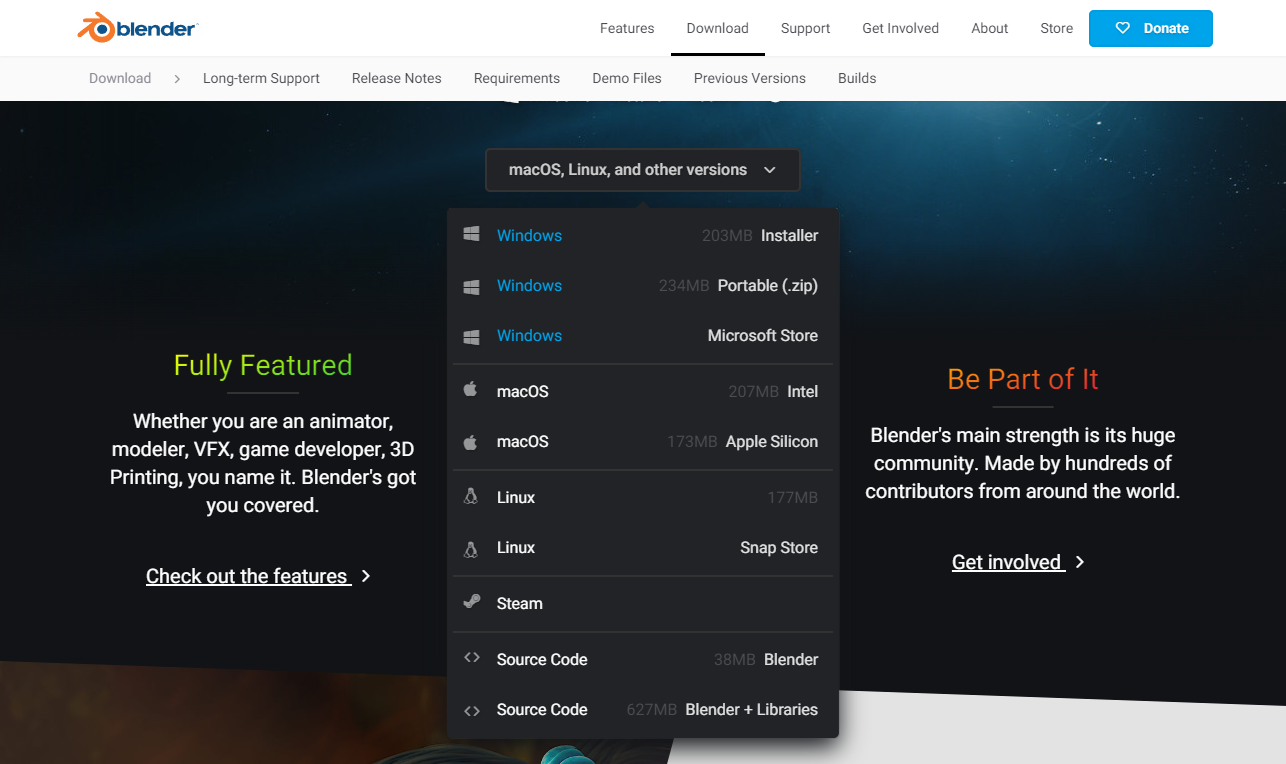Select Source Code Blender + Libraries
Viewport: 1286px width, 764px height.
pyautogui.click(x=642, y=710)
